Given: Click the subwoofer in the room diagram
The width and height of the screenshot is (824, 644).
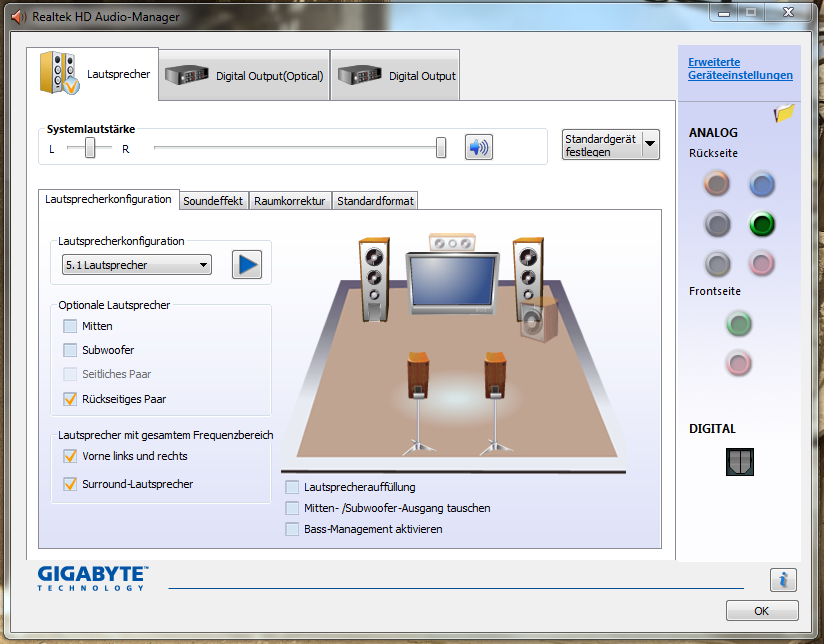Looking at the screenshot, I should point(539,320).
